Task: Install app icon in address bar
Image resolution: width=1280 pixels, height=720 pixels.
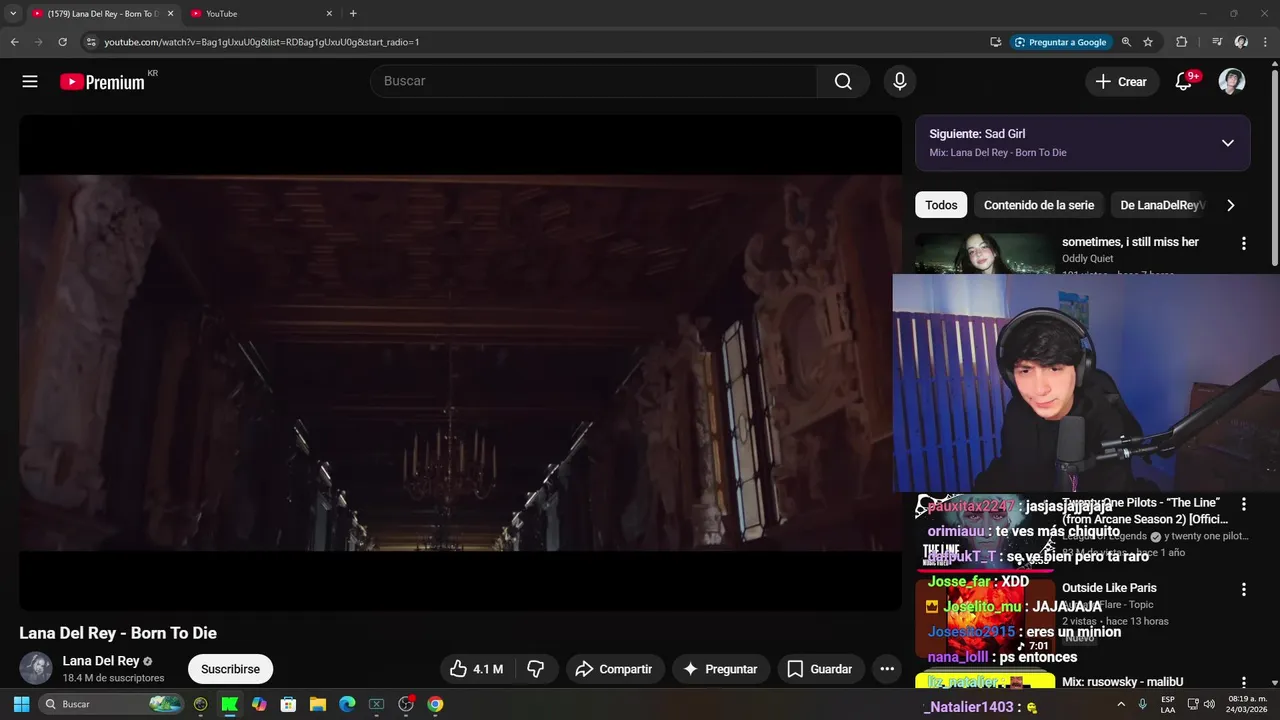Action: (x=995, y=42)
